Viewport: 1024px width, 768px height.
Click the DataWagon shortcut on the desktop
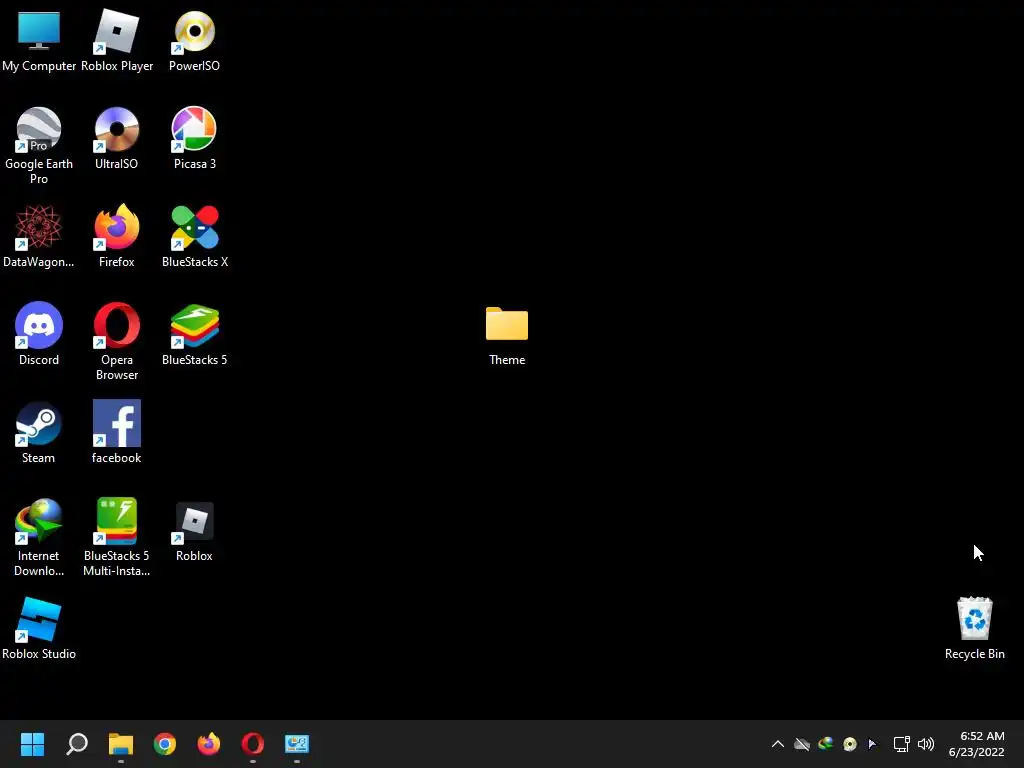(39, 237)
